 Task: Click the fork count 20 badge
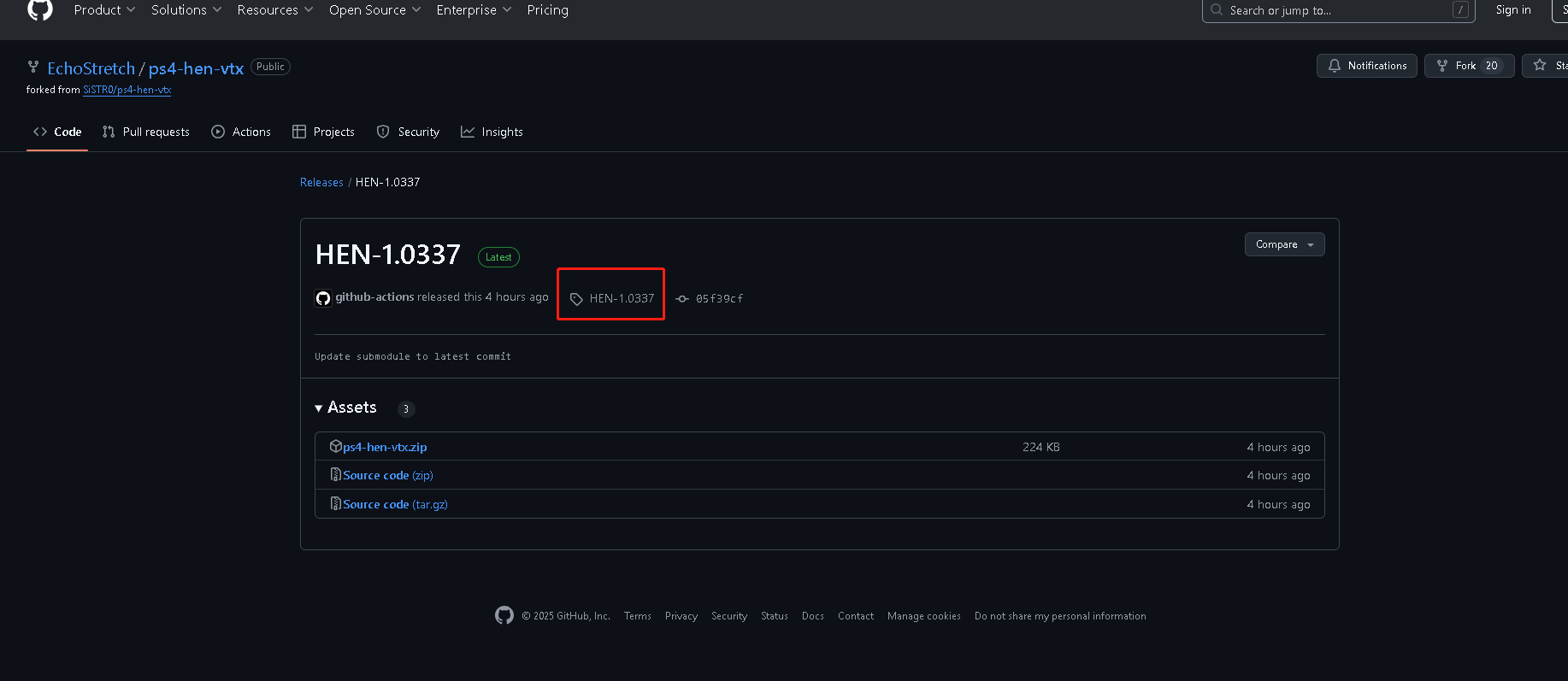click(x=1492, y=66)
